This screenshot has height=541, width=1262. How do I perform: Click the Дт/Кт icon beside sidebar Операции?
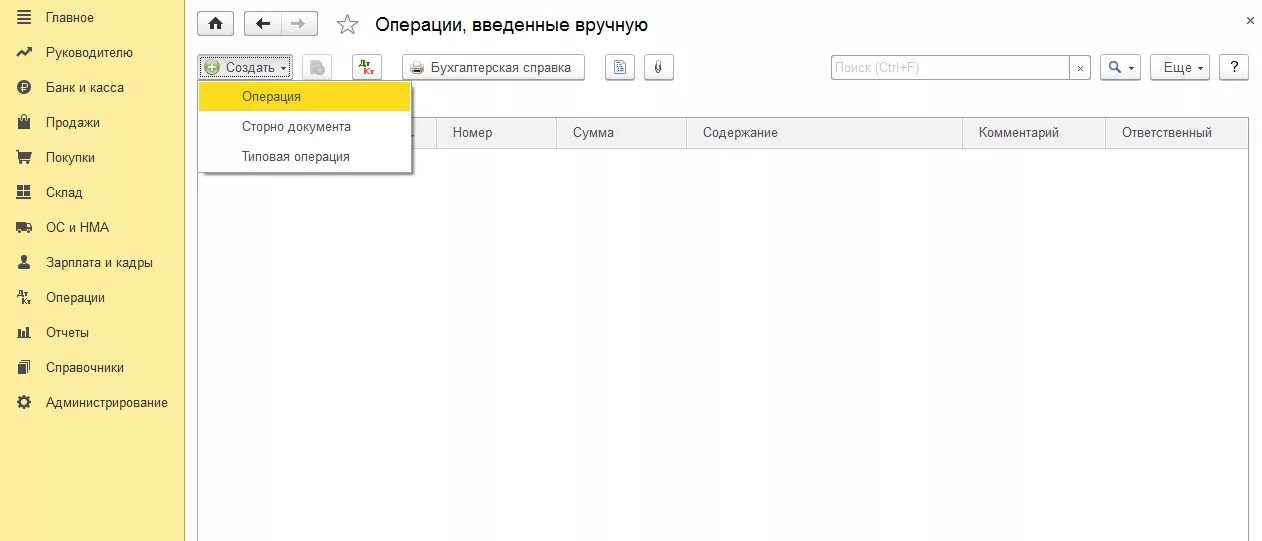tap(24, 297)
